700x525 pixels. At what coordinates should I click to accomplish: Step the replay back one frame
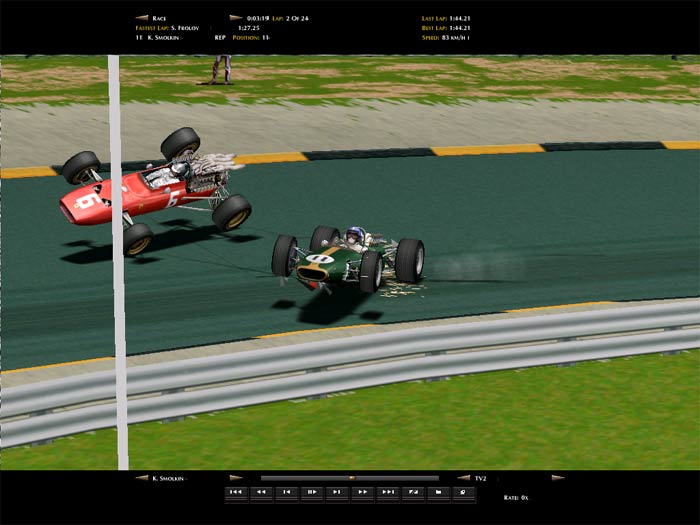pyautogui.click(x=286, y=492)
